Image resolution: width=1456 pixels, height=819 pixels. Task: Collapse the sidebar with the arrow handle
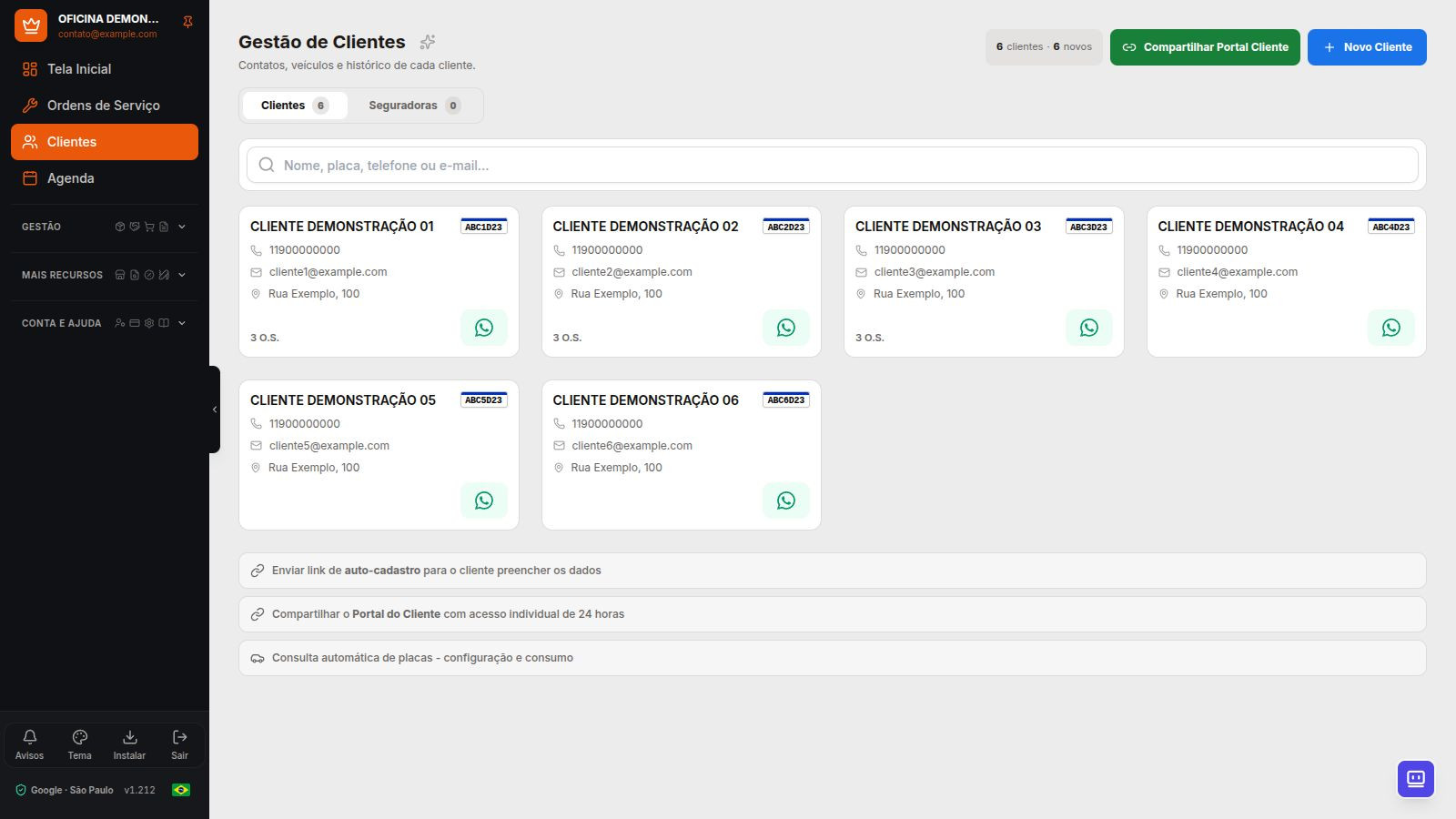pyautogui.click(x=215, y=409)
